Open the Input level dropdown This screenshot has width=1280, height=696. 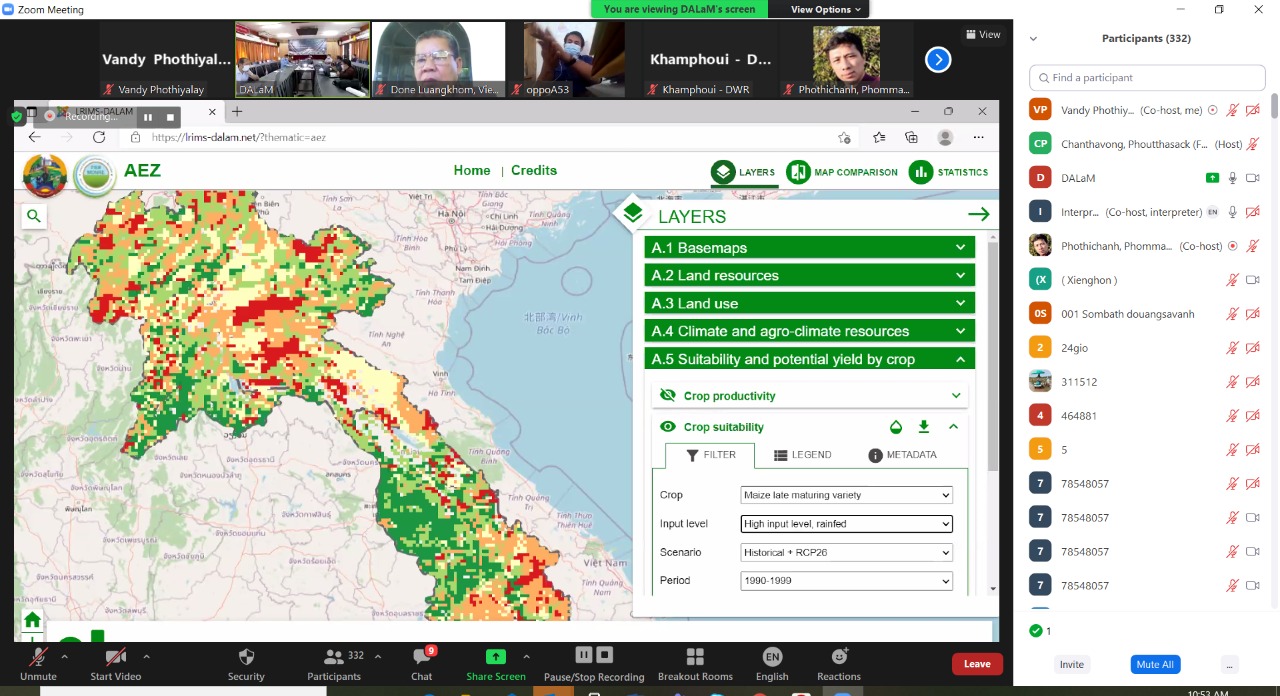tap(846, 523)
